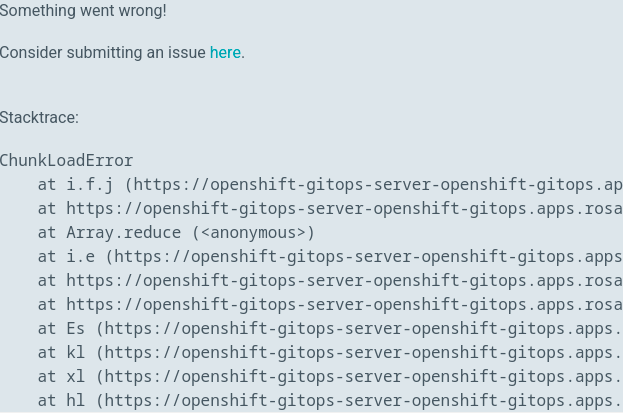Click the URL line directly below i.e frame
This screenshot has width=623, height=413.
344,280
